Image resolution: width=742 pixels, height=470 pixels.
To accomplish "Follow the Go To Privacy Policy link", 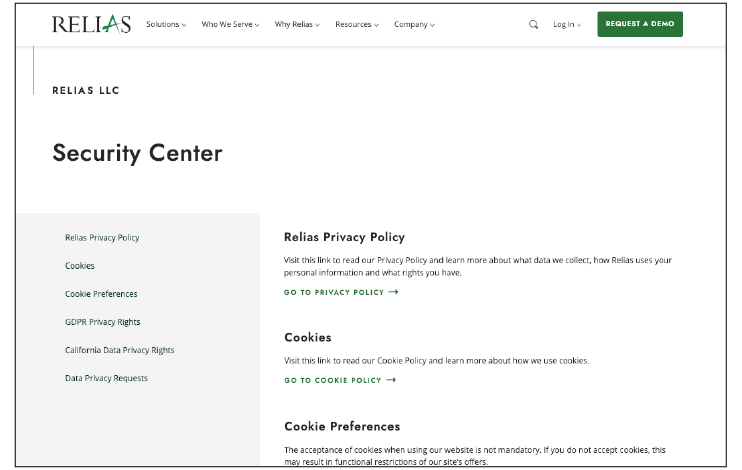I will (341, 293).
